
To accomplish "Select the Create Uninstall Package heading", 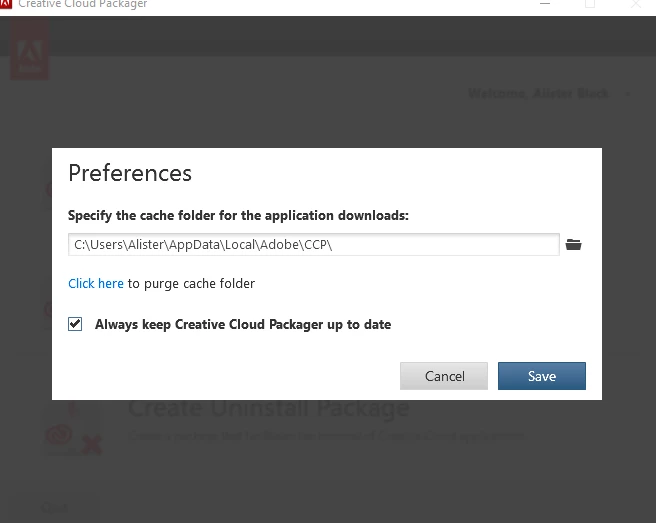I will coord(269,408).
